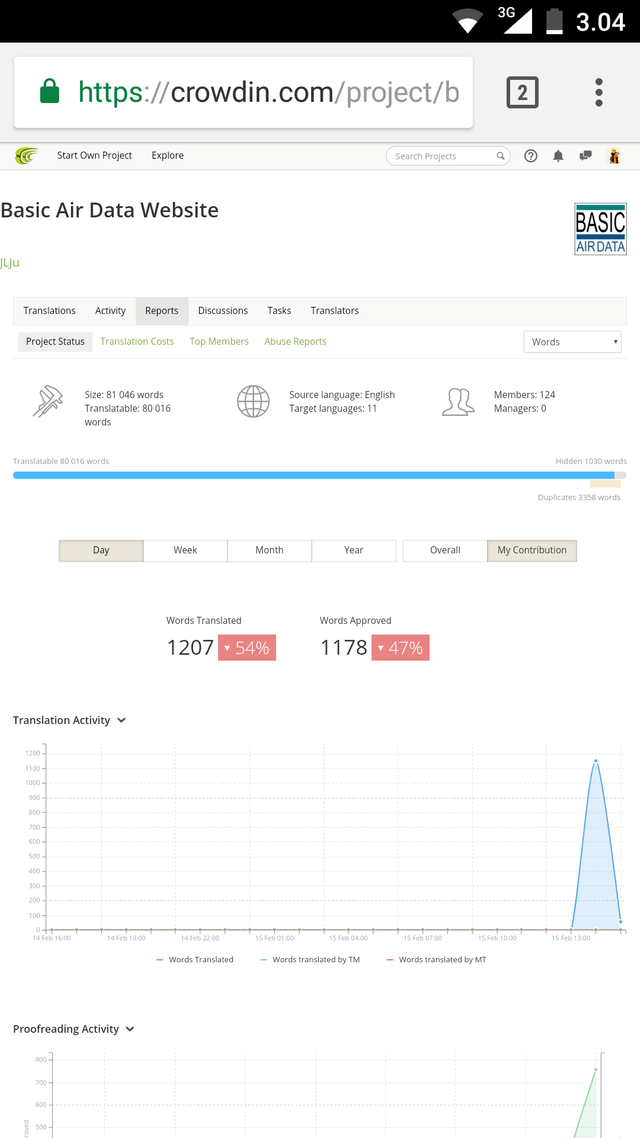640x1138 pixels.
Task: Tap the secure padlock icon
Action: coord(49,92)
